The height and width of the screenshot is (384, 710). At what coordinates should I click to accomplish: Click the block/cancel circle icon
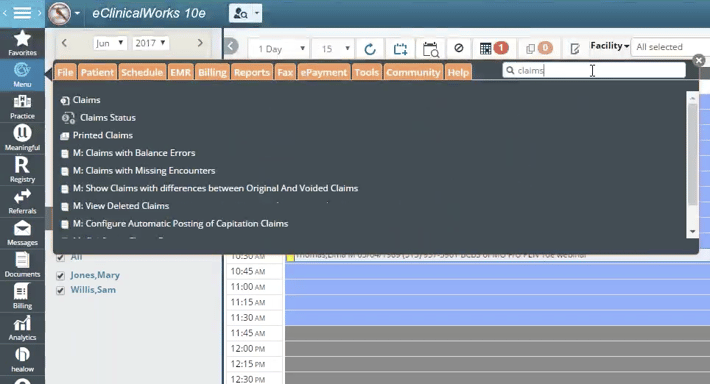(459, 48)
